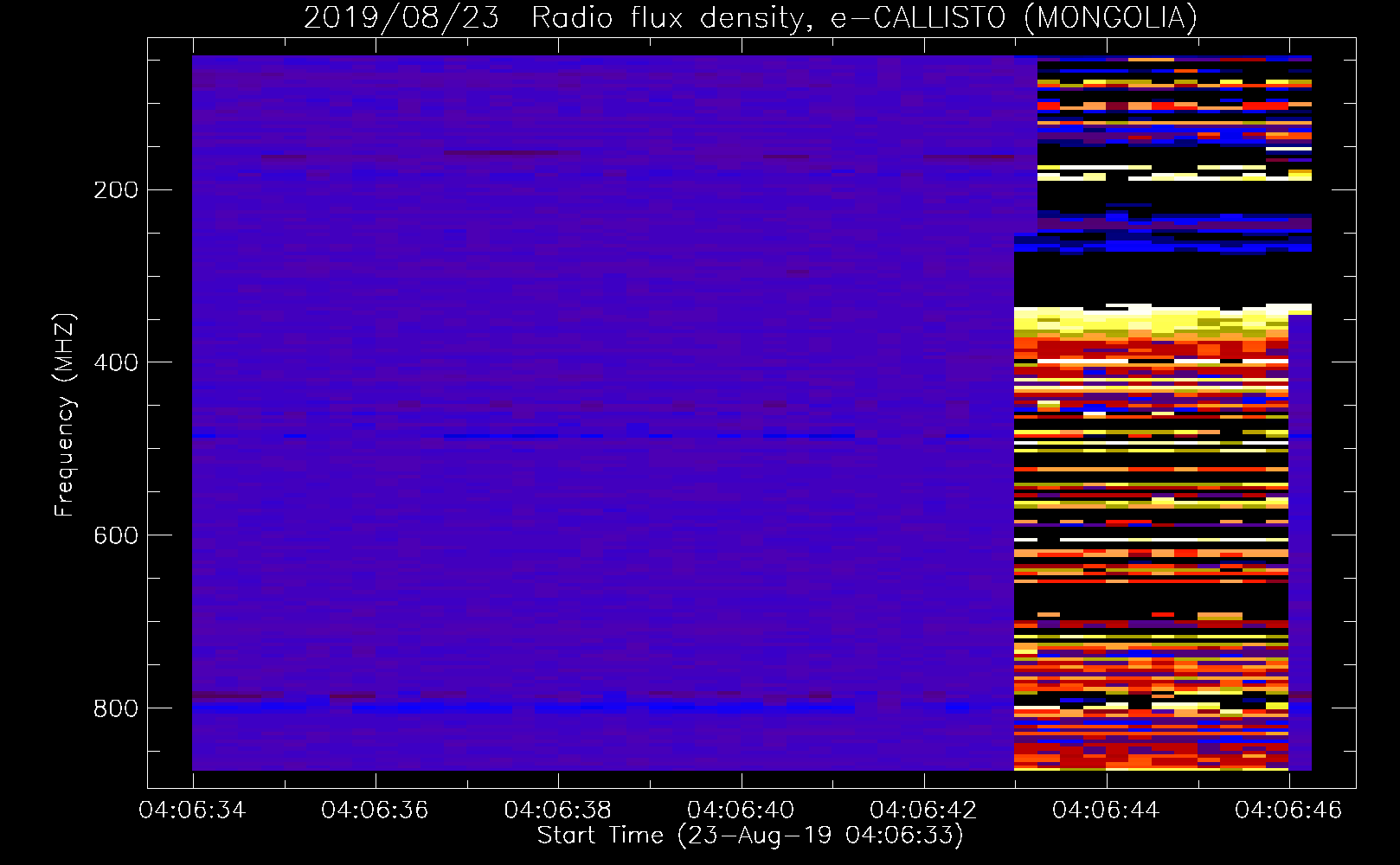Viewport: 1400px width, 865px height.
Task: Click the 04:06:34 time tick label
Action: pyautogui.click(x=192, y=810)
